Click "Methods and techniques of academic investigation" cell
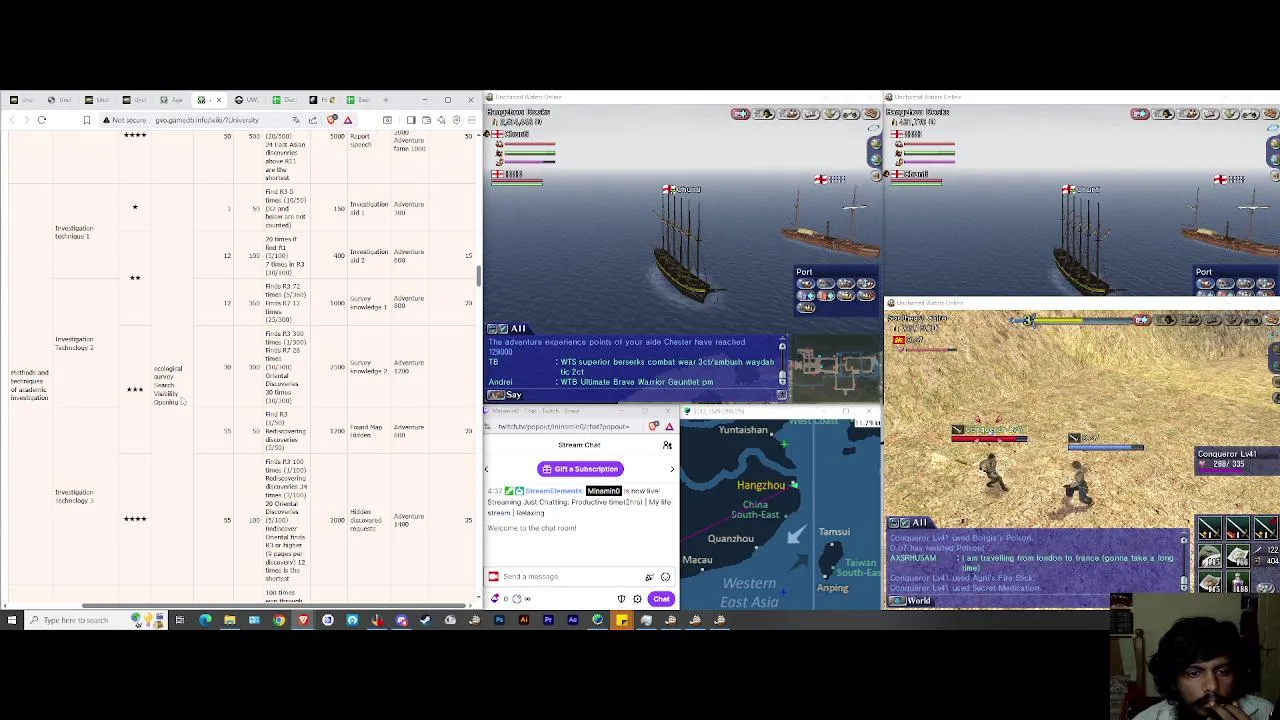Viewport: 1280px width, 720px height. 29,383
